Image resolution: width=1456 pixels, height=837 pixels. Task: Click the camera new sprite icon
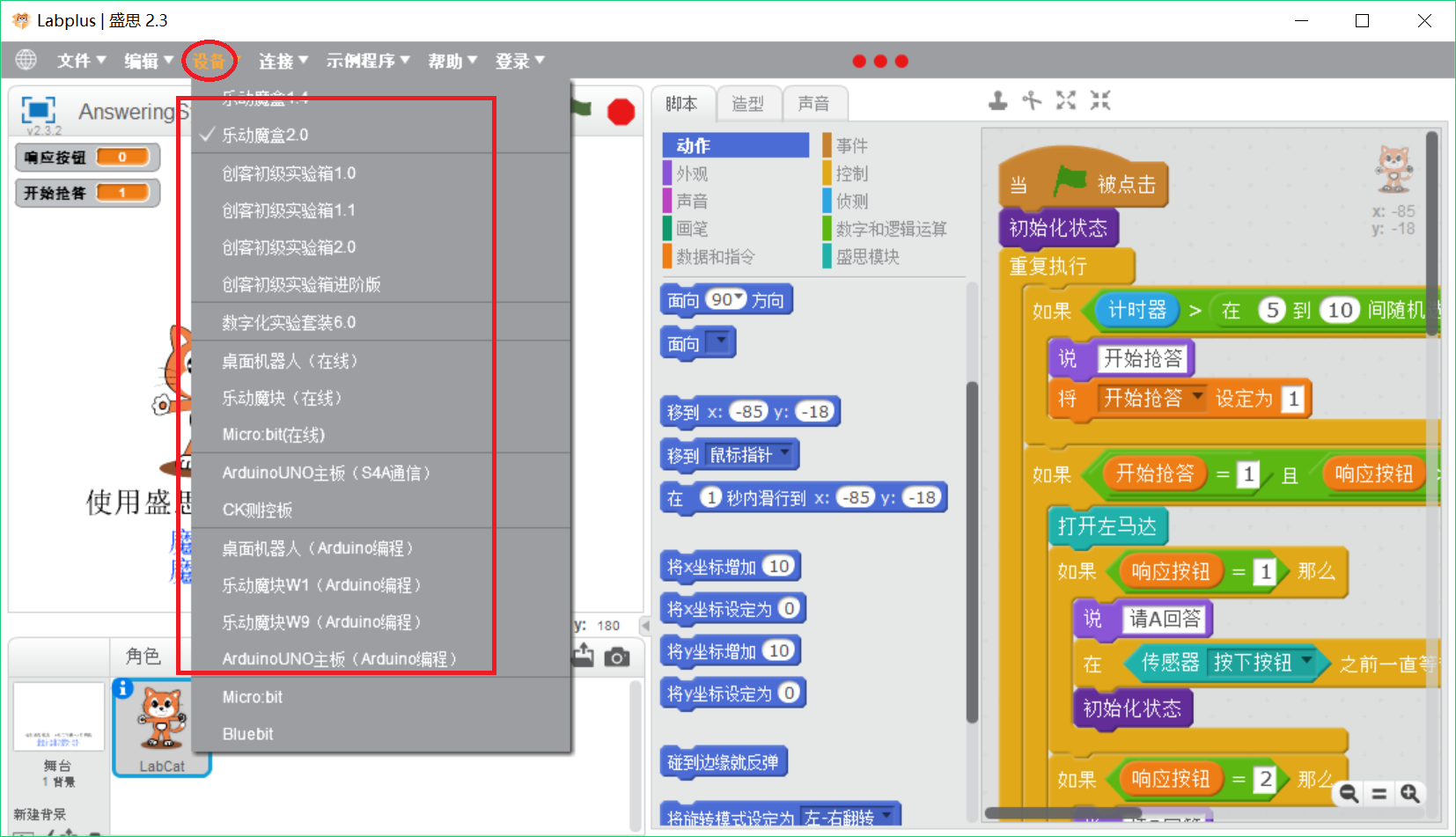[x=617, y=657]
